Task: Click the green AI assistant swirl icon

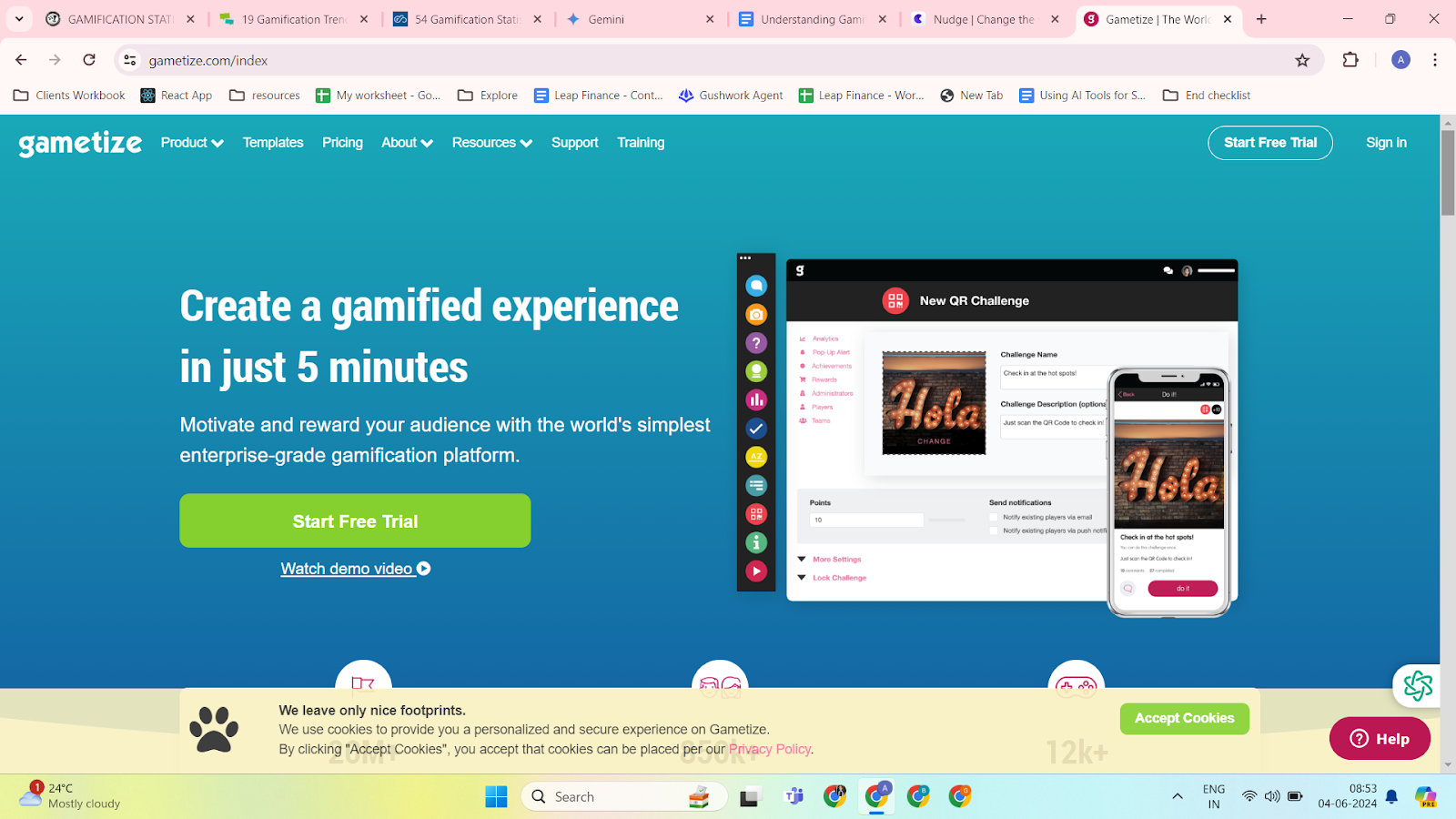Action: pos(1418,685)
